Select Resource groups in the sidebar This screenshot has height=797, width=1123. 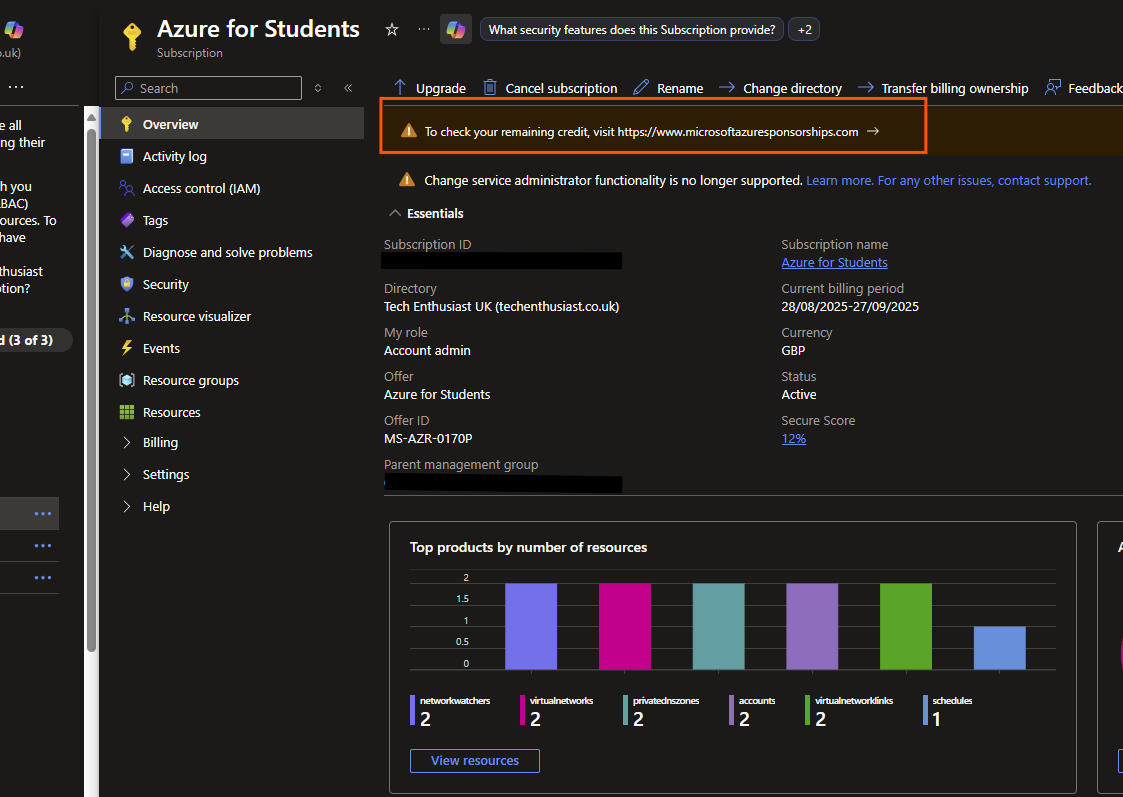tap(191, 380)
